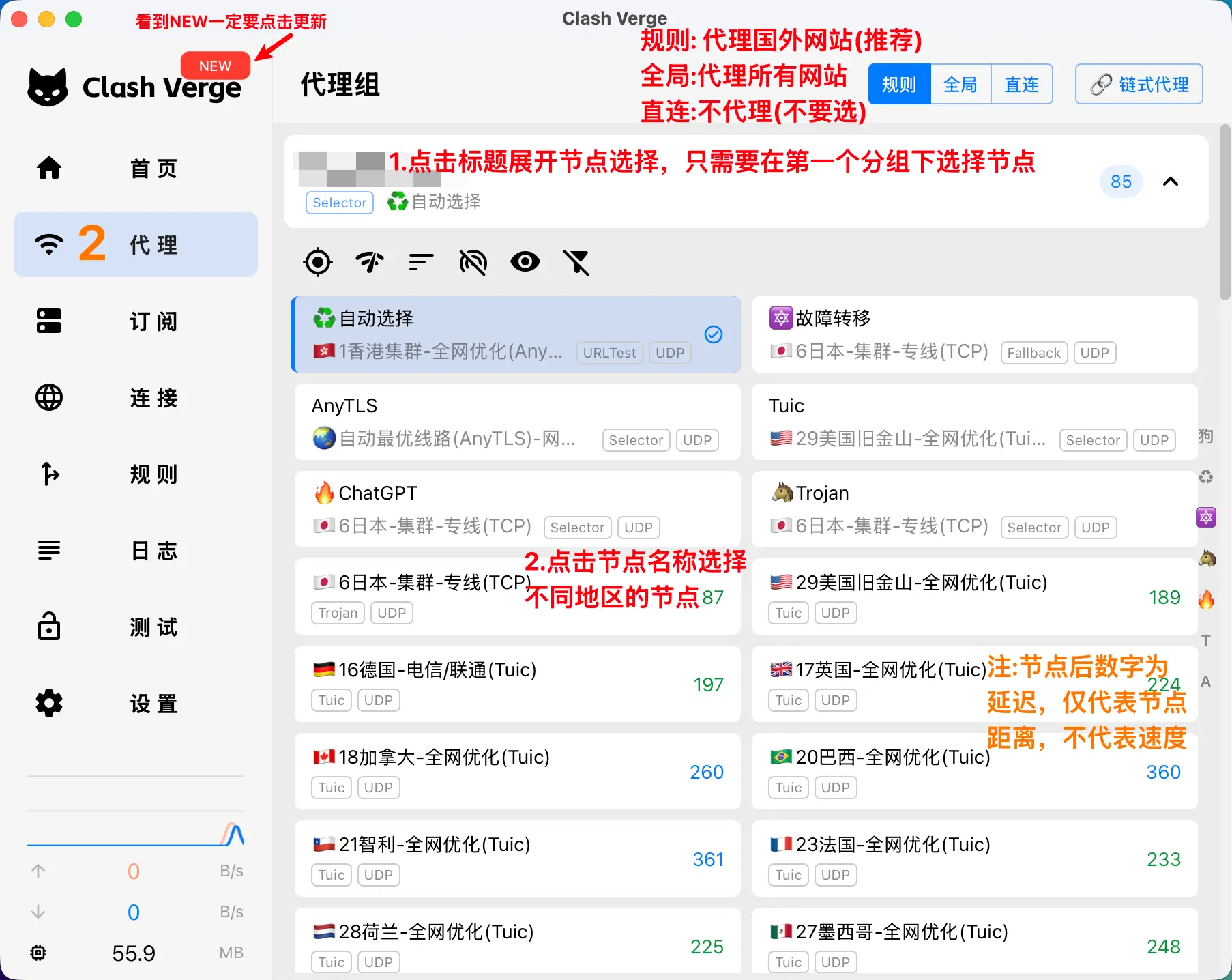This screenshot has width=1232, height=980.
Task: Click the 链式代理 chain proxy button
Action: (x=1139, y=85)
